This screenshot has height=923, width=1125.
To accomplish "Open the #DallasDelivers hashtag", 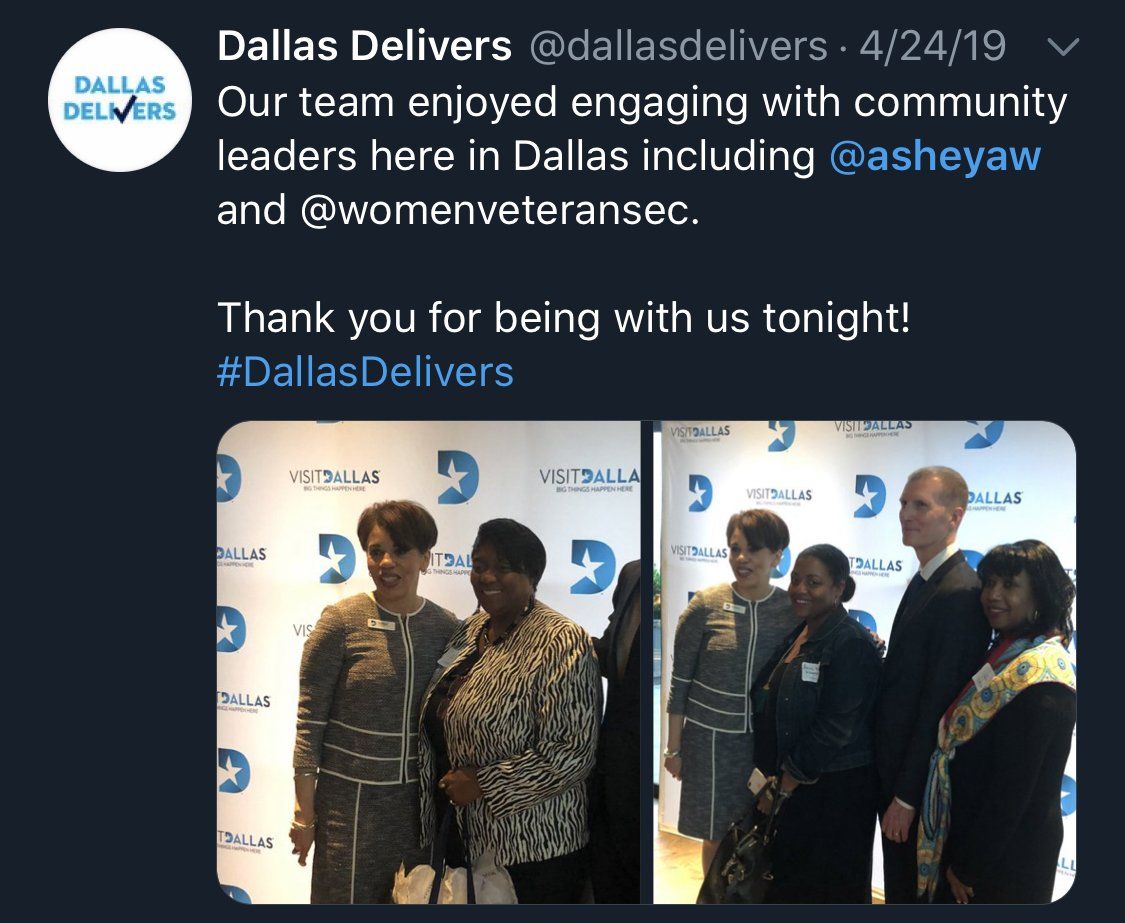I will click(365, 372).
